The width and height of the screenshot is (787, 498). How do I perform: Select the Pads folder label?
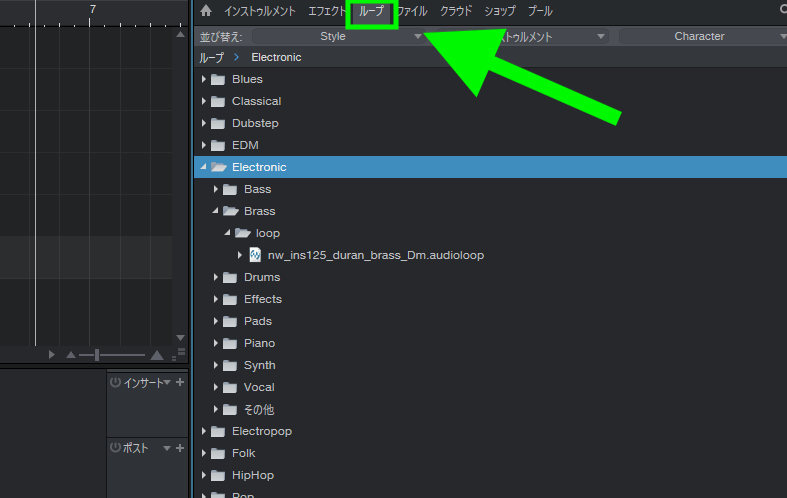[x=258, y=321]
